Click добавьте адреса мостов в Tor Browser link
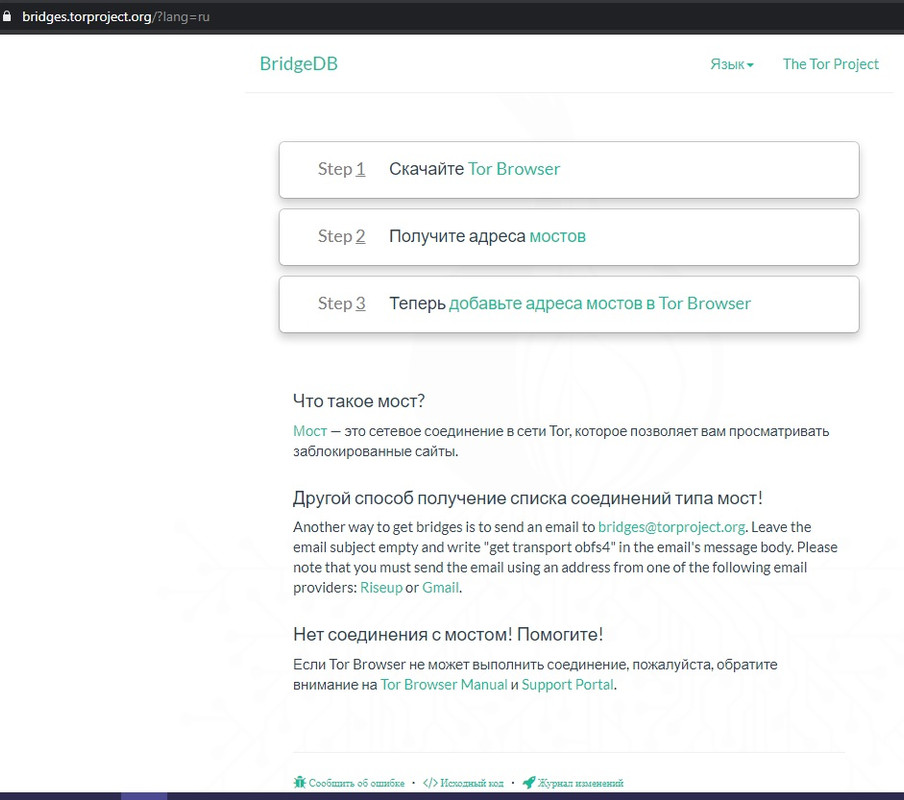The image size is (904, 800). [600, 304]
